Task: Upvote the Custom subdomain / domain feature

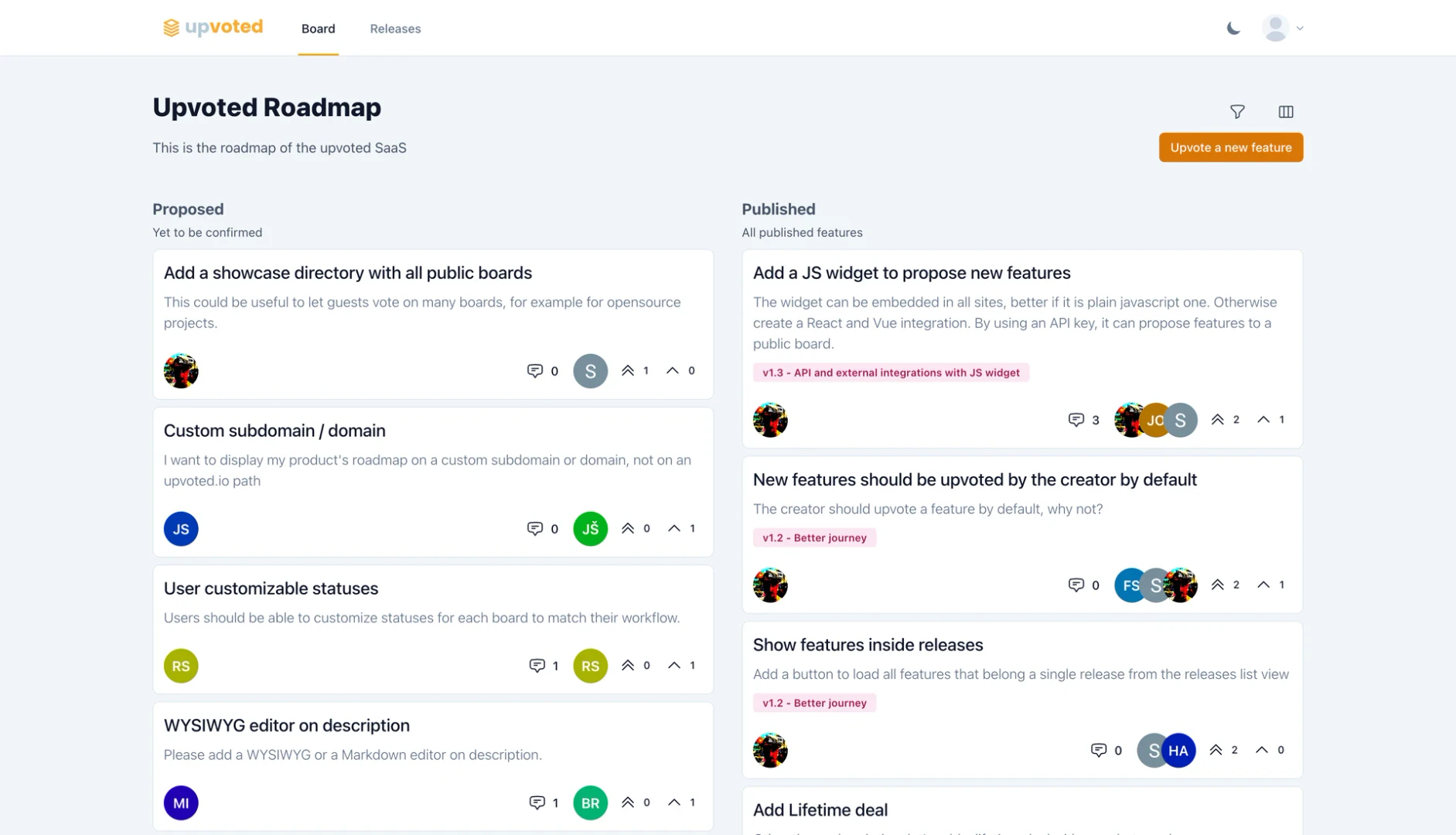Action: click(673, 528)
